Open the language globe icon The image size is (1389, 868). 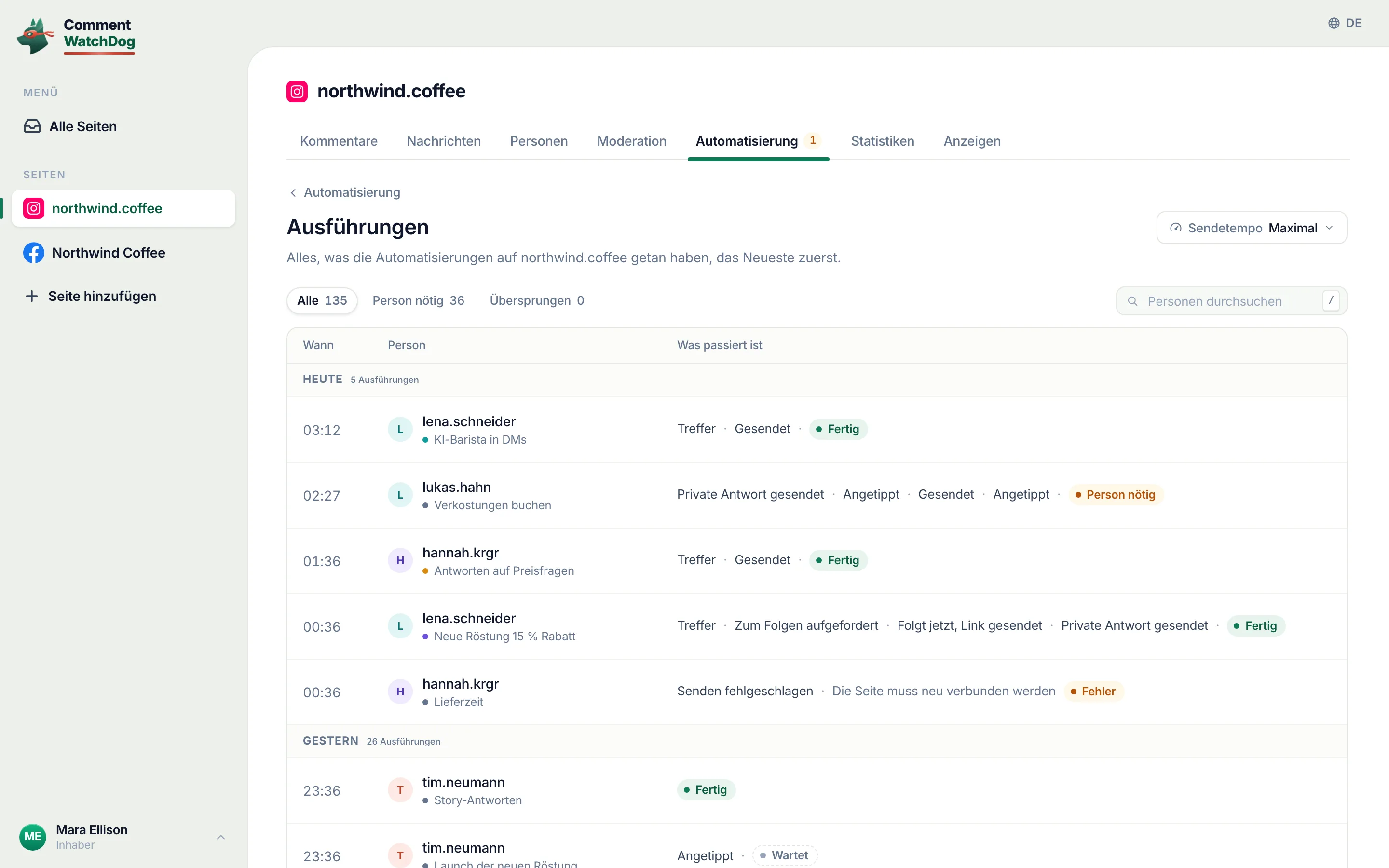coord(1334,23)
